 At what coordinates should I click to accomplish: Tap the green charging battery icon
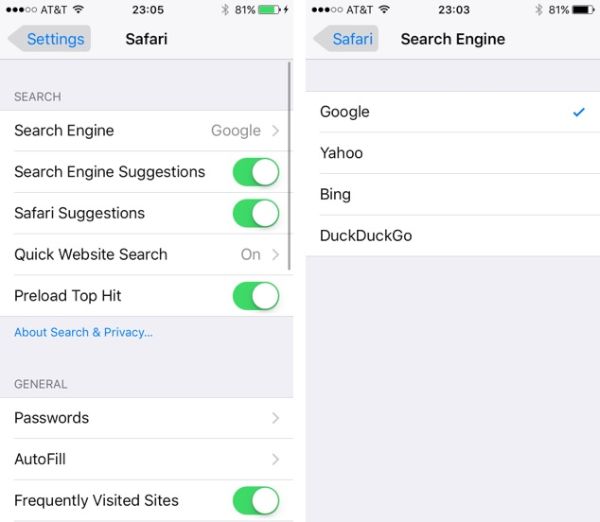click(x=273, y=10)
